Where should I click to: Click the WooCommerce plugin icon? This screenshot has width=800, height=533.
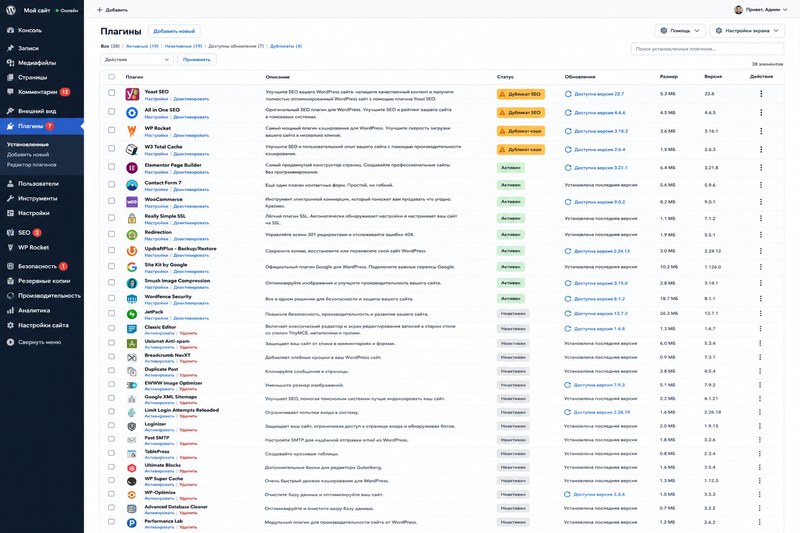click(132, 202)
